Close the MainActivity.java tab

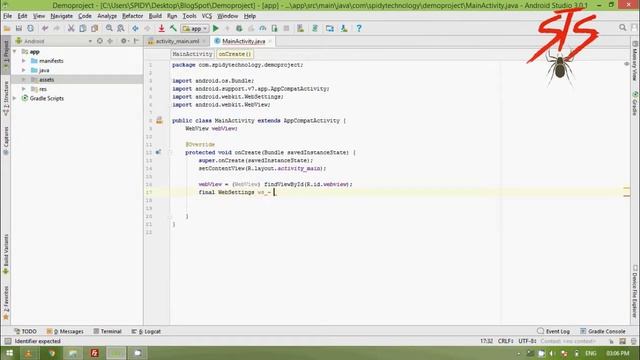tap(270, 41)
